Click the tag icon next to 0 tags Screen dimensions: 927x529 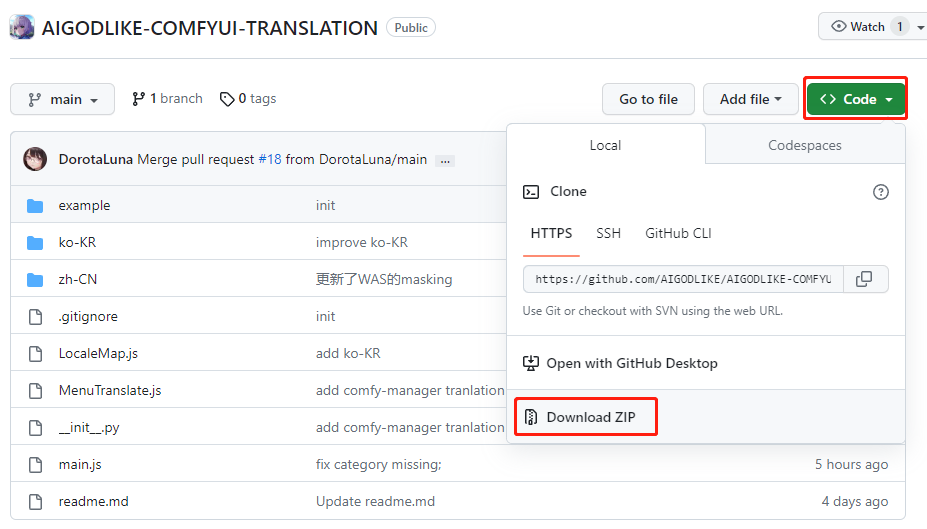click(227, 99)
